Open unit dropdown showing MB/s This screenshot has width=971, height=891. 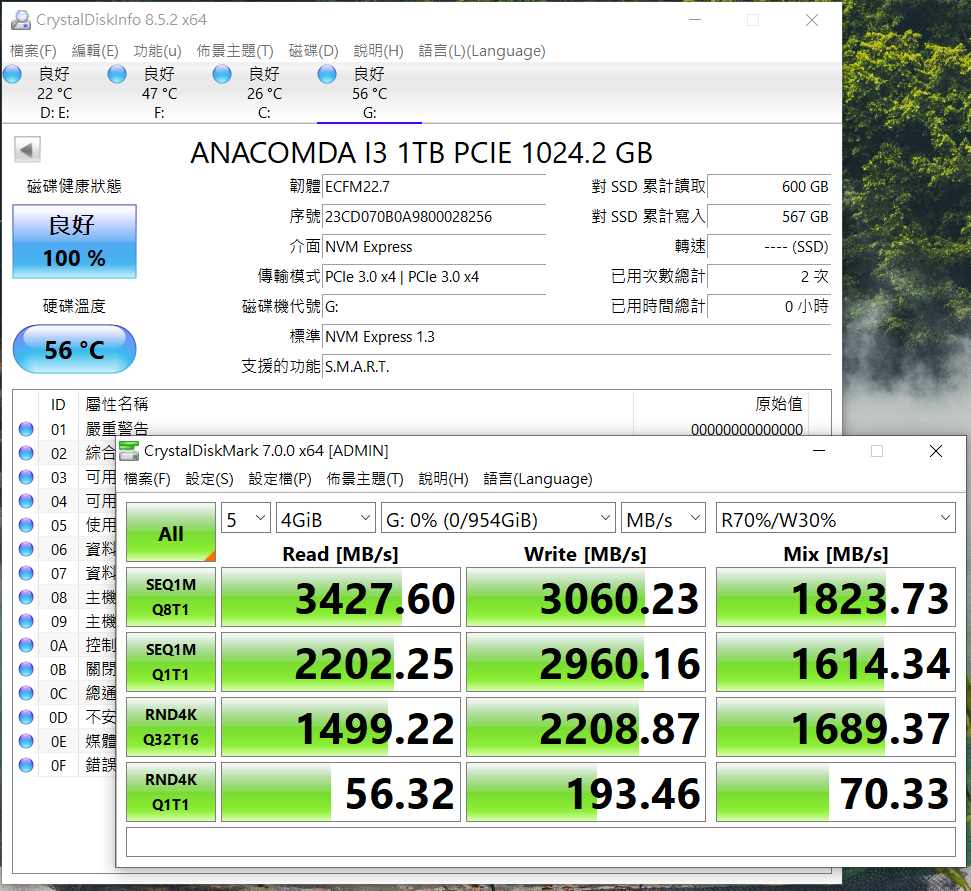pyautogui.click(x=664, y=518)
